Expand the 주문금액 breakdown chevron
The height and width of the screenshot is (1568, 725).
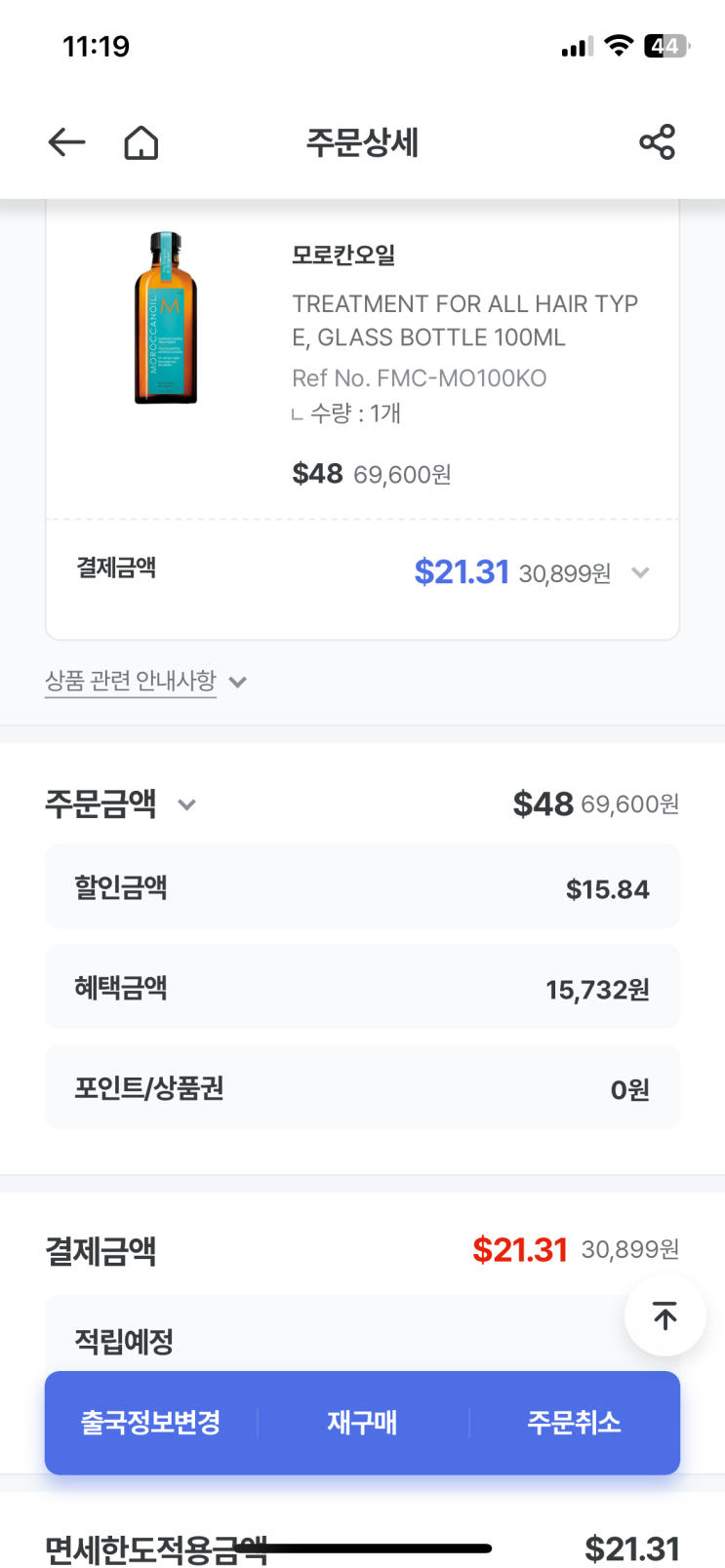tap(186, 804)
